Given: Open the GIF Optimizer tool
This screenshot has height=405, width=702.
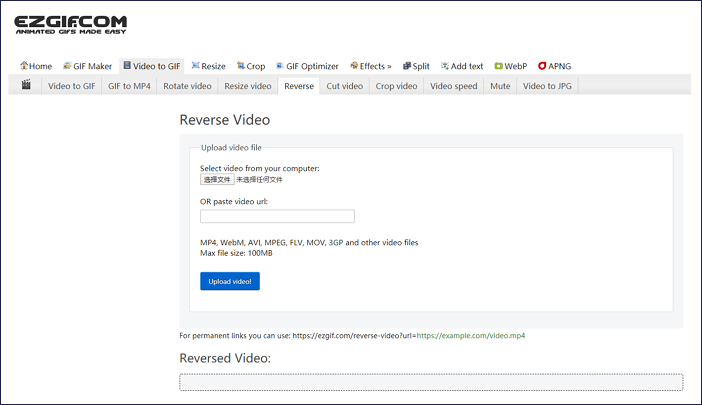Looking at the screenshot, I should click(x=306, y=66).
